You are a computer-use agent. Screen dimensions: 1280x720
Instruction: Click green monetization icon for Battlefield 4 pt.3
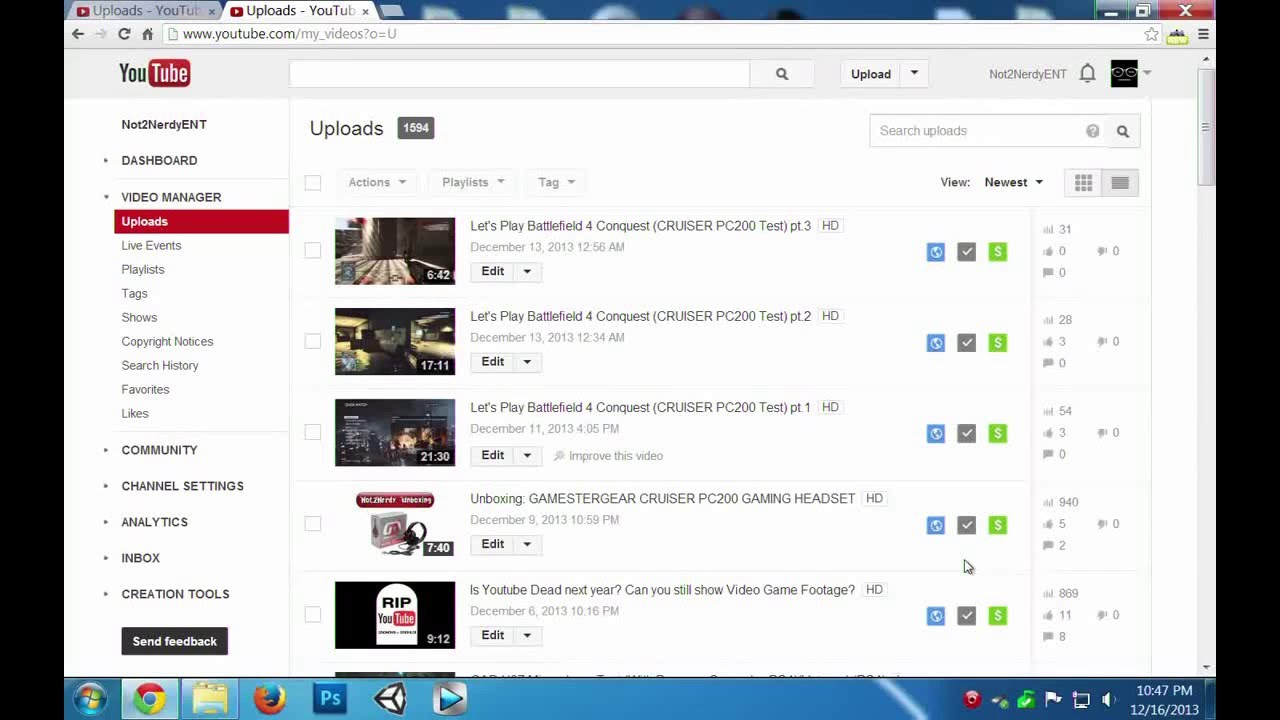click(x=998, y=252)
